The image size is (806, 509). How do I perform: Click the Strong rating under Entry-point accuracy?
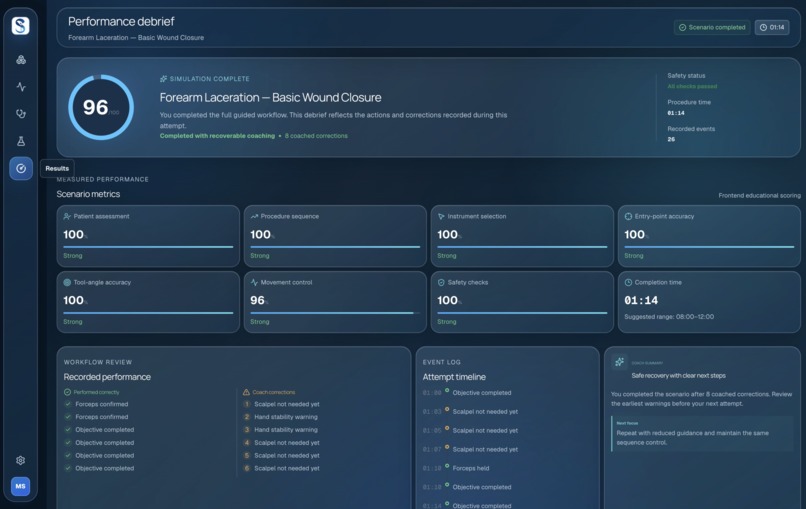pos(633,256)
